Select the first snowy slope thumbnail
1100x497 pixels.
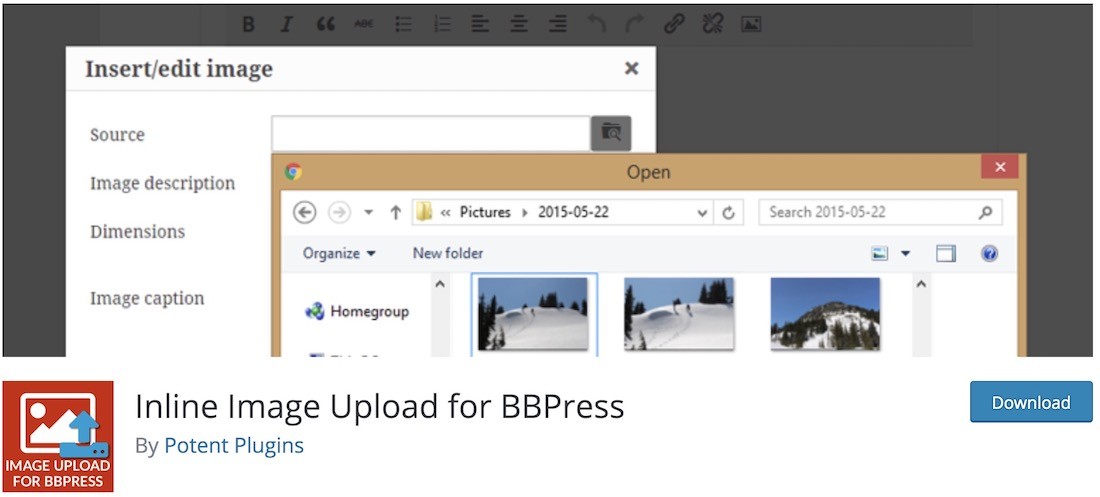[x=533, y=314]
